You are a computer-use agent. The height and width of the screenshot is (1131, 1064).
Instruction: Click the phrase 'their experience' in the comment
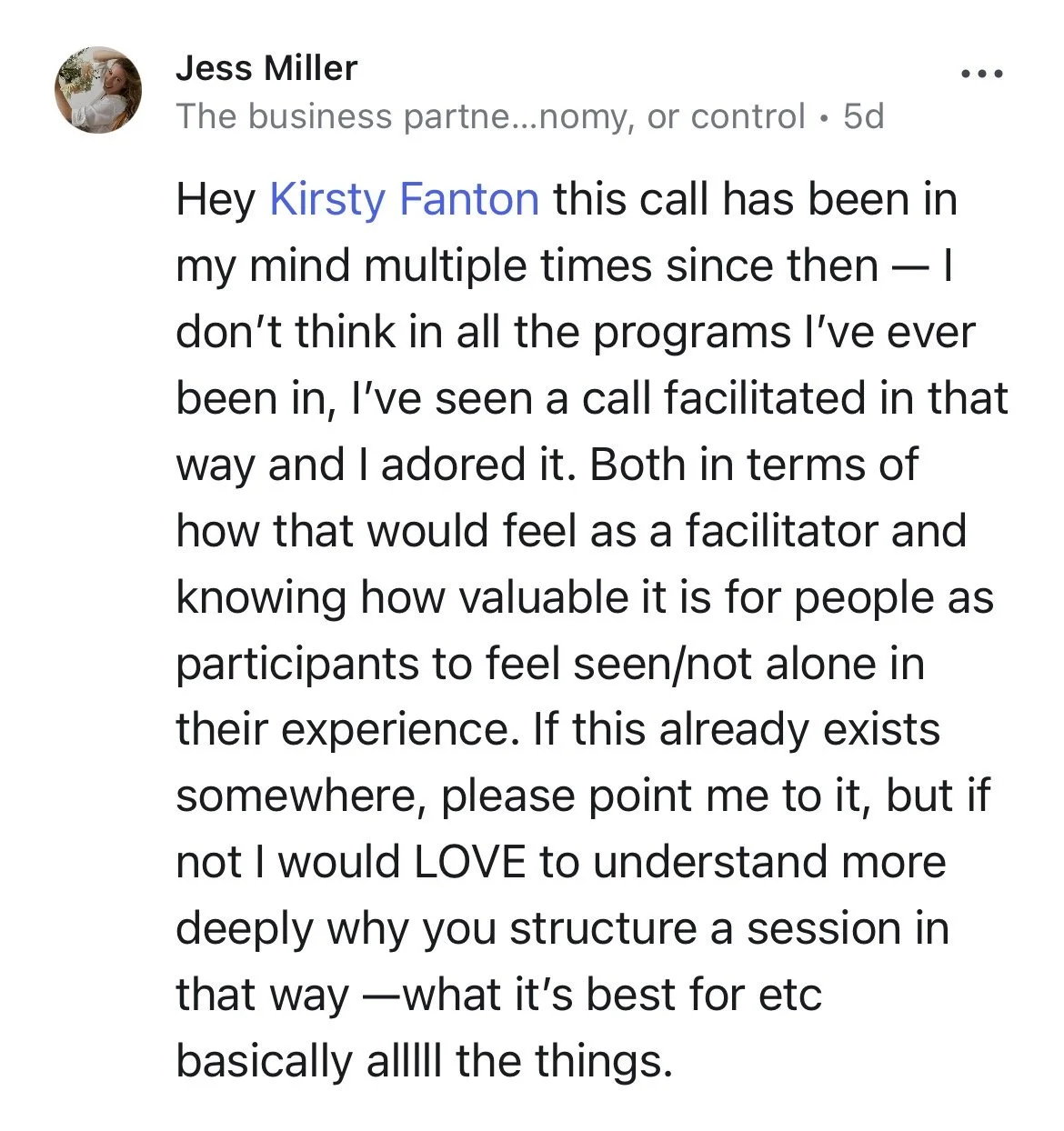347,731
